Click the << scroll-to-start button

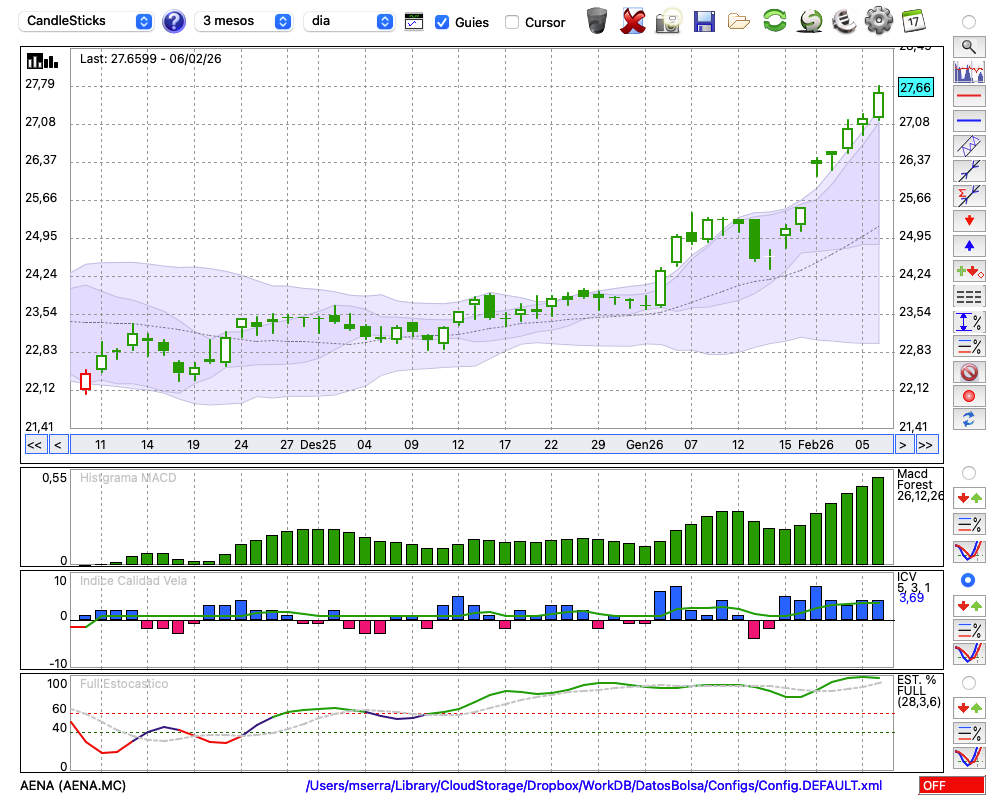pos(34,445)
